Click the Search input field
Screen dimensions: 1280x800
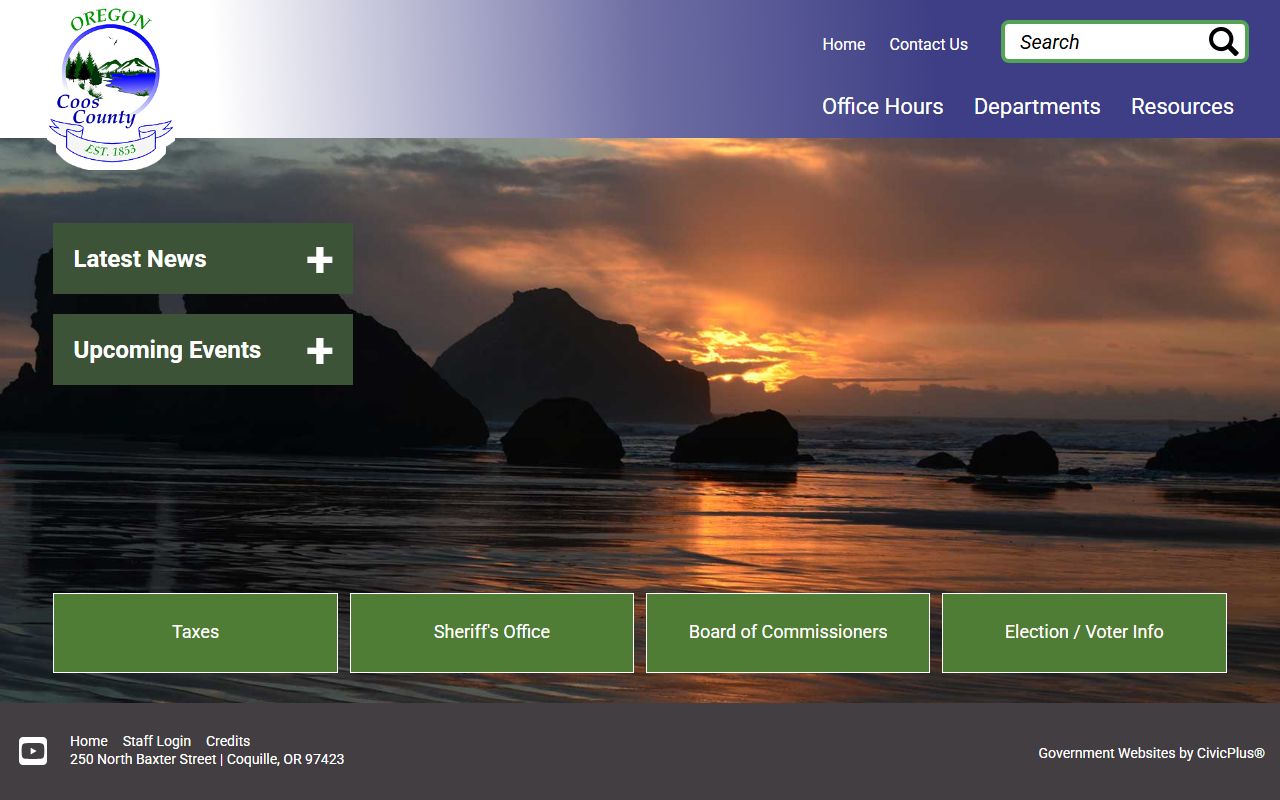coord(1105,42)
